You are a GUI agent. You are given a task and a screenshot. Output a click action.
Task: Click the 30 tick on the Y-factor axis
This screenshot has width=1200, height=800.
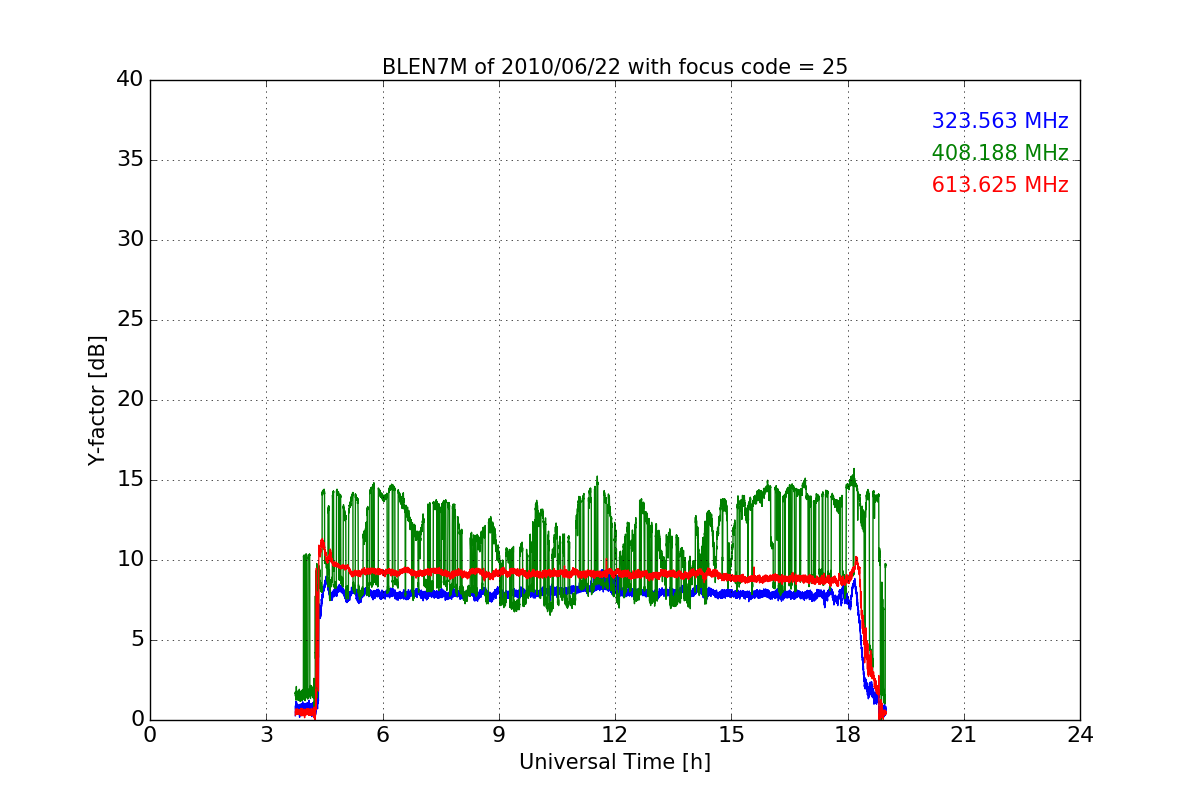130,240
